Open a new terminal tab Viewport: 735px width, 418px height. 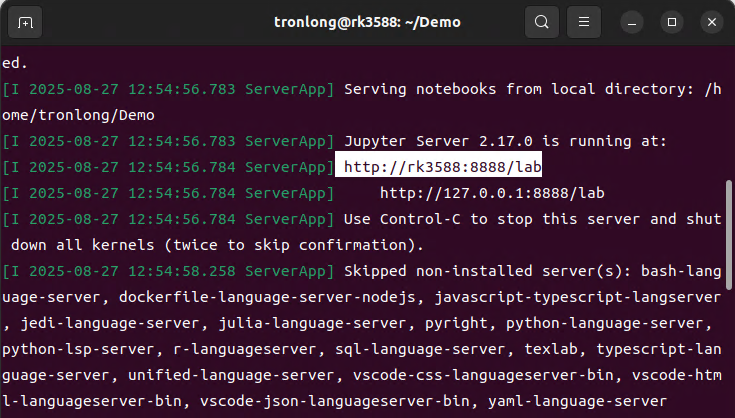[25, 22]
